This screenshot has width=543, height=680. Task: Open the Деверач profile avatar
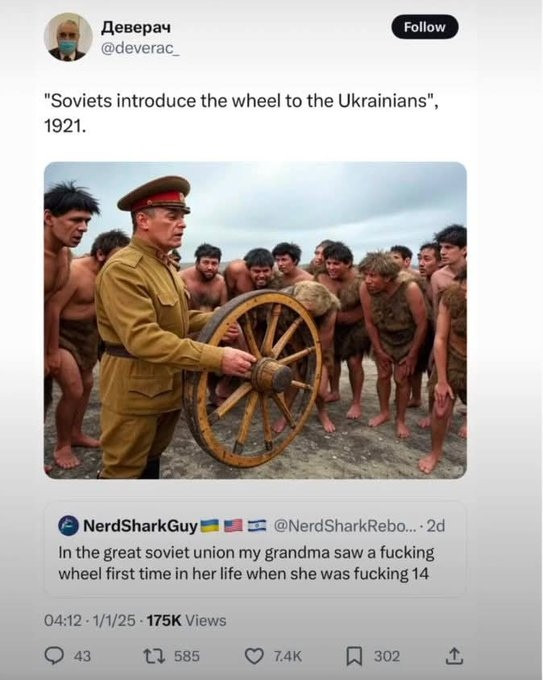pos(68,37)
